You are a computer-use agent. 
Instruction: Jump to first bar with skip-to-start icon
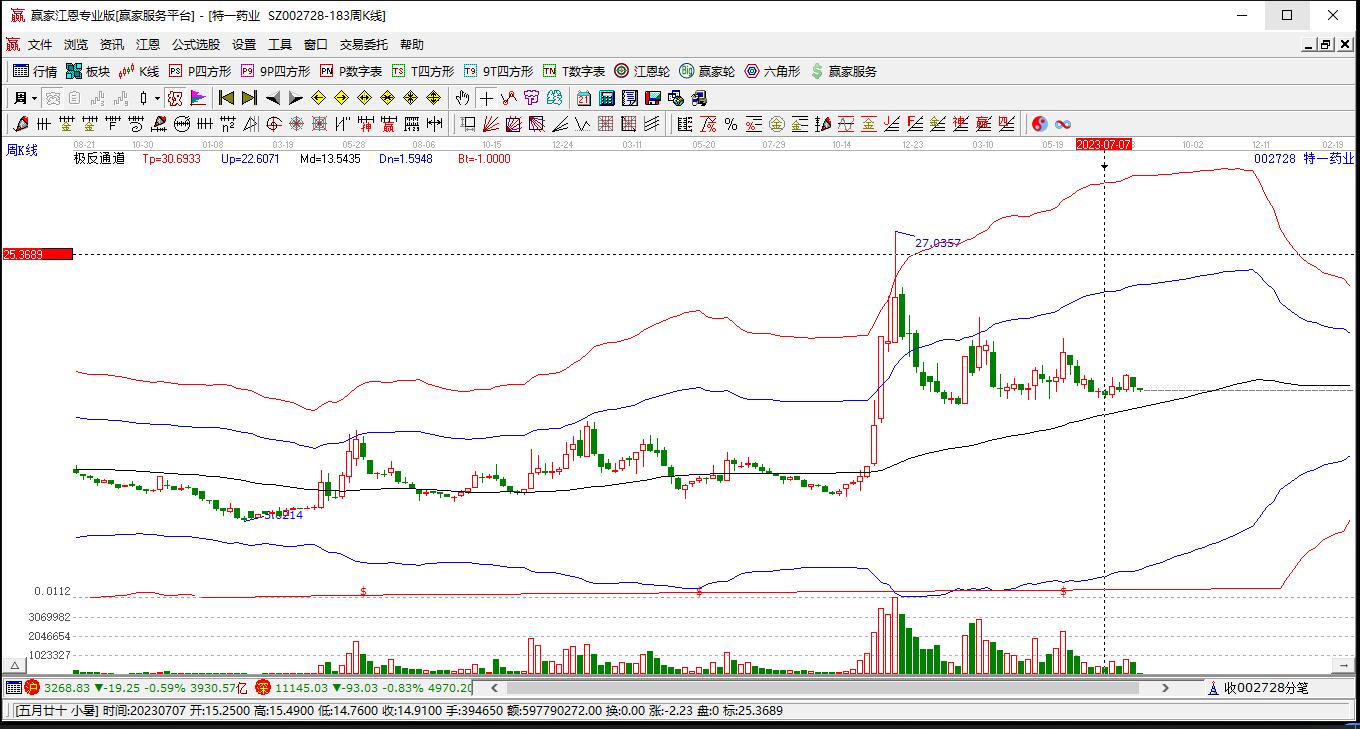[x=227, y=98]
